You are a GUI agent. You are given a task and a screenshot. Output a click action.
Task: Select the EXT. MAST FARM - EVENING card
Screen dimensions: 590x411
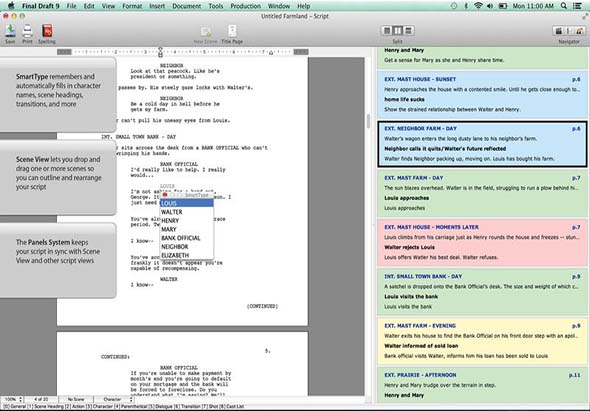482,341
